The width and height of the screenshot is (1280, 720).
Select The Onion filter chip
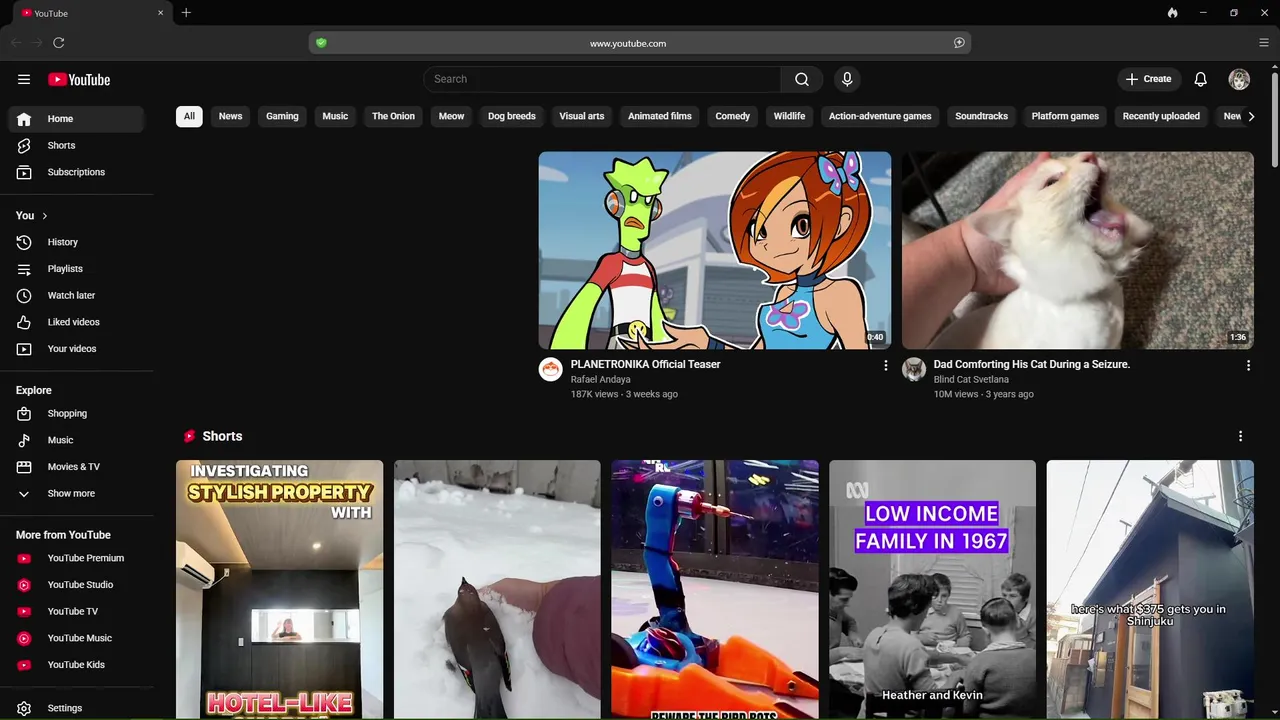click(393, 116)
